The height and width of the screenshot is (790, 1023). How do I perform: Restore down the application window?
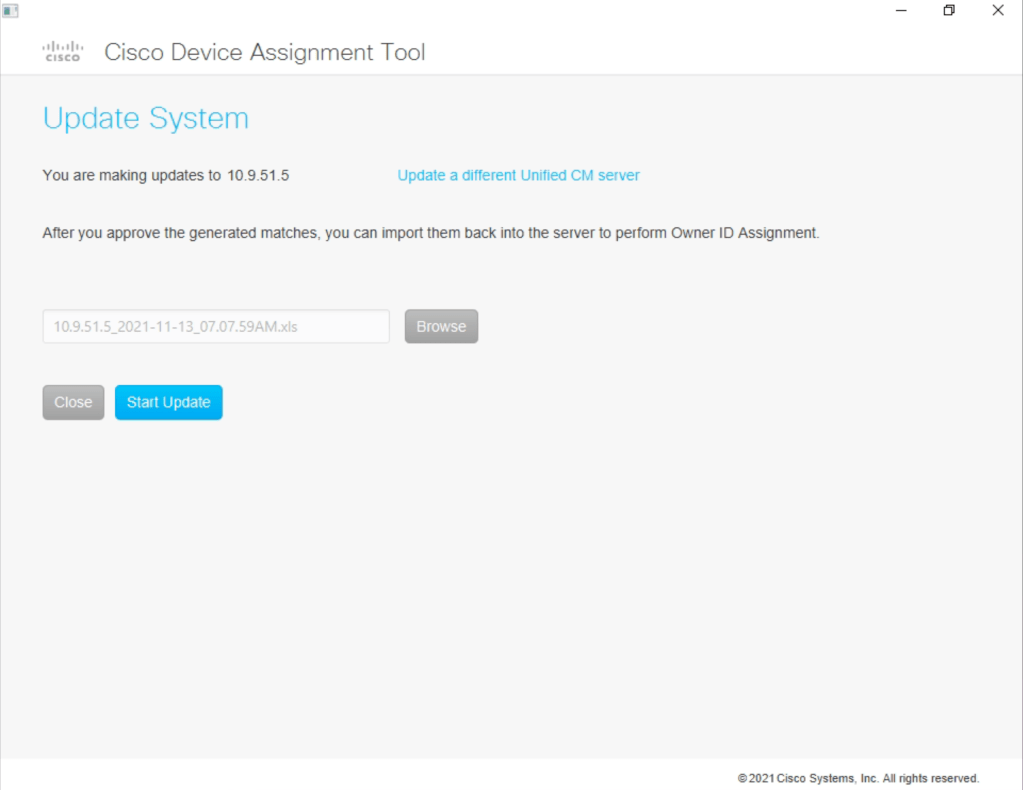(949, 10)
